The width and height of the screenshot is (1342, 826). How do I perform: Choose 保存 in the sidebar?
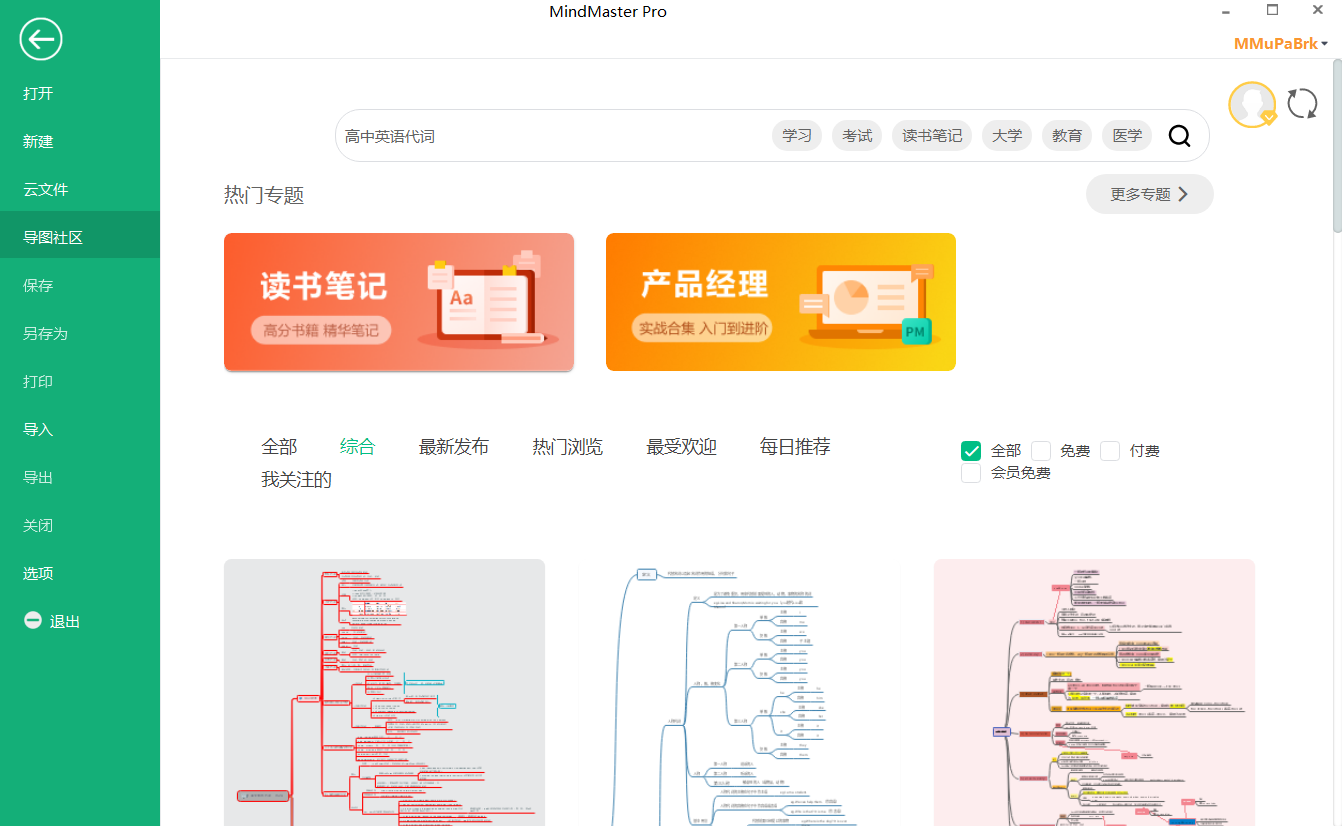tap(80, 286)
